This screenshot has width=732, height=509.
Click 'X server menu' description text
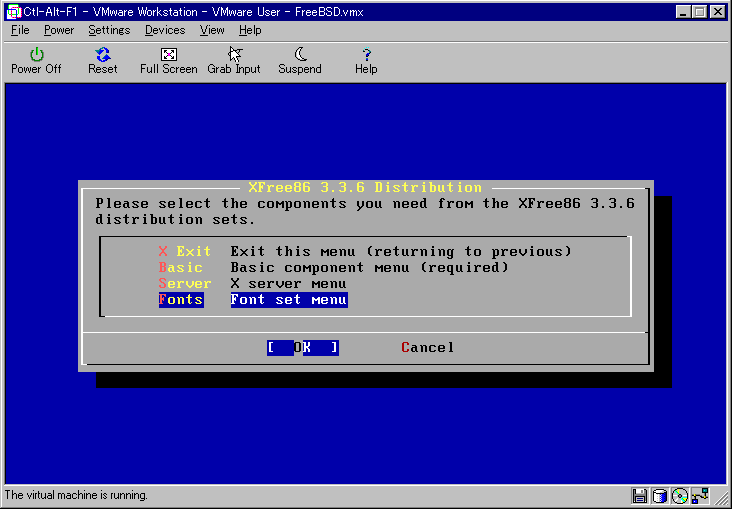pos(289,283)
